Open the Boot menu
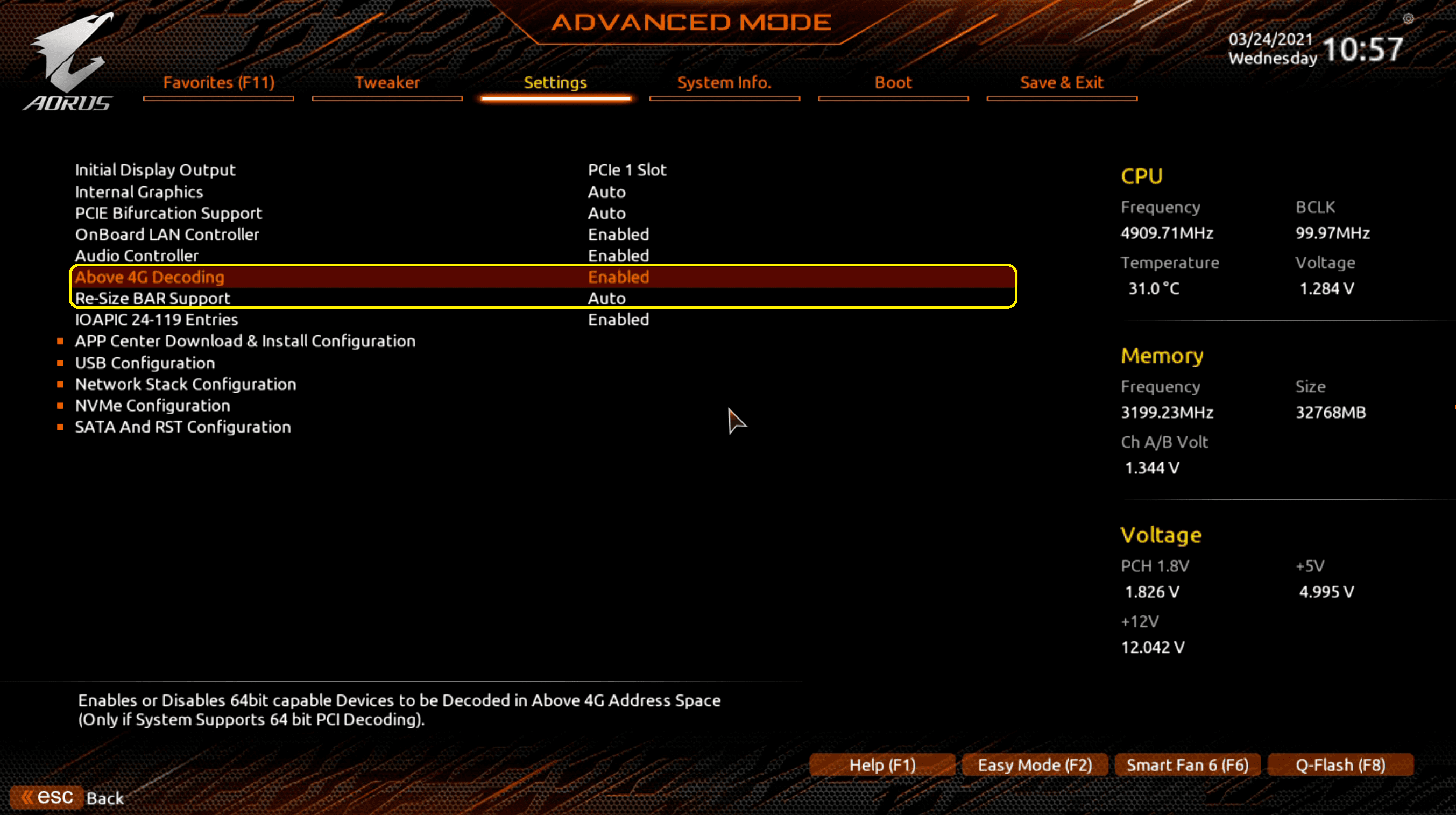1456x815 pixels. pos(890,82)
